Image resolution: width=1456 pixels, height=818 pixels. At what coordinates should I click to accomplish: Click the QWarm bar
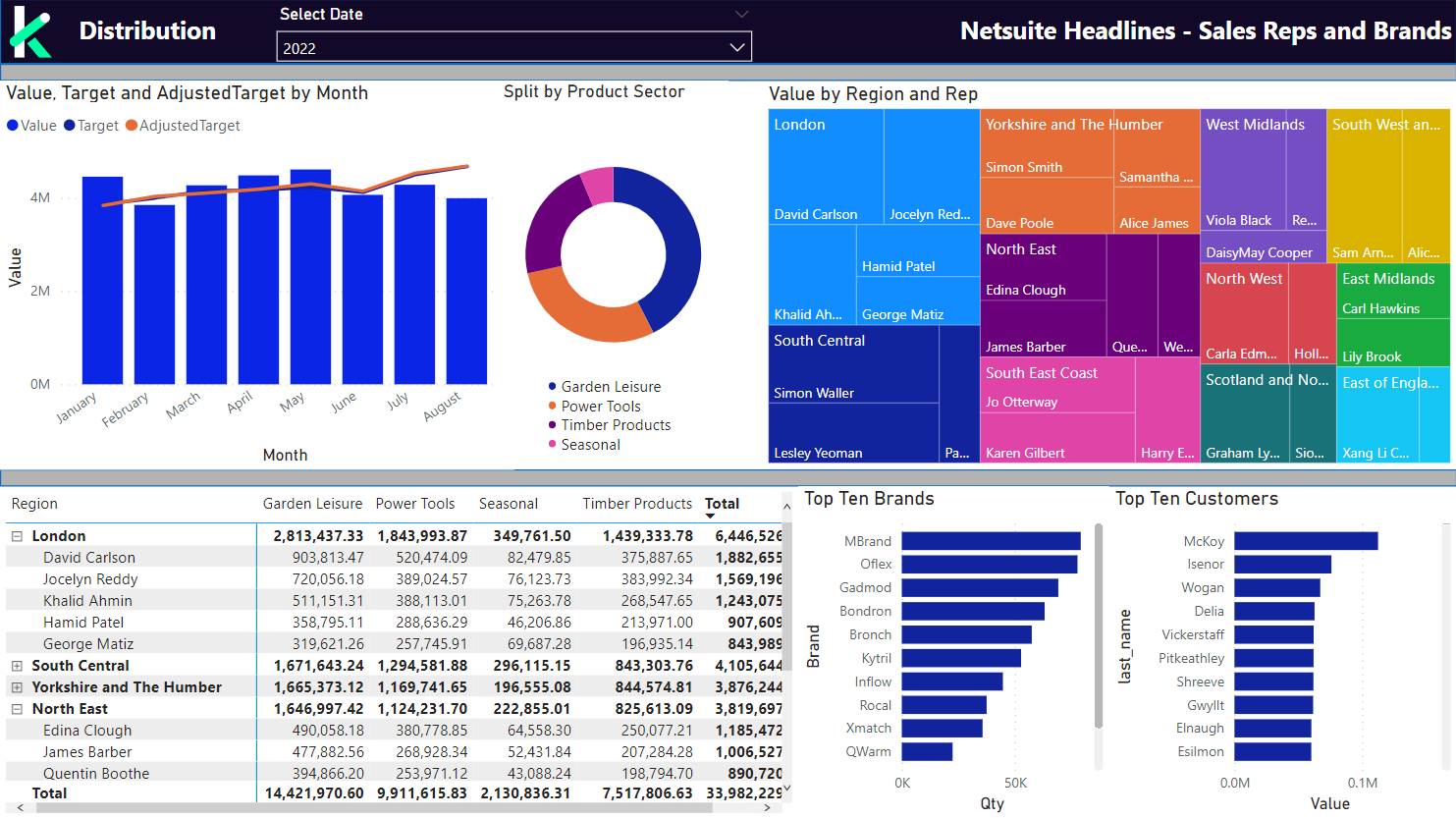pyautogui.click(x=927, y=751)
